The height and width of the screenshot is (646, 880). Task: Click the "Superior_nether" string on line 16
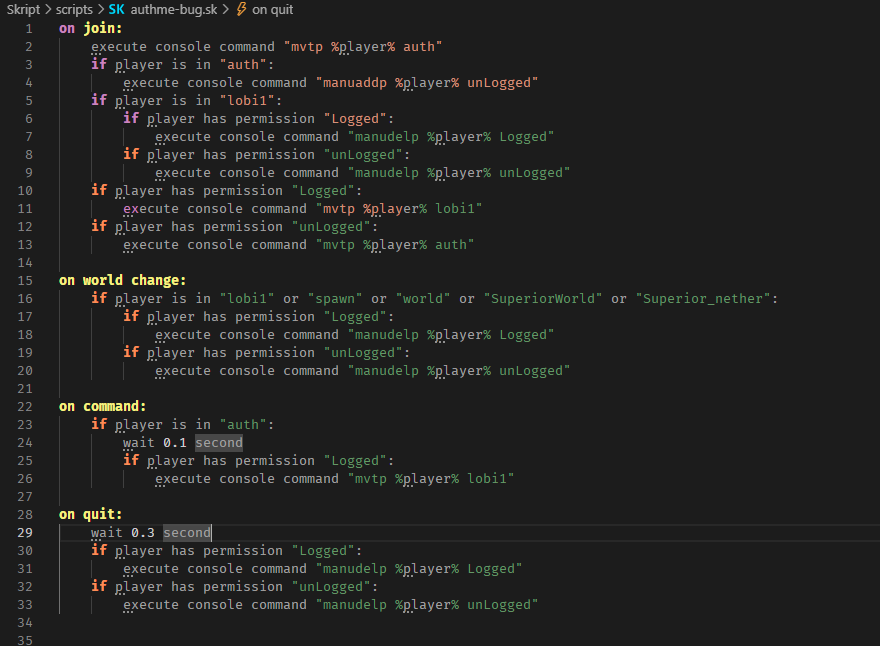[703, 299]
